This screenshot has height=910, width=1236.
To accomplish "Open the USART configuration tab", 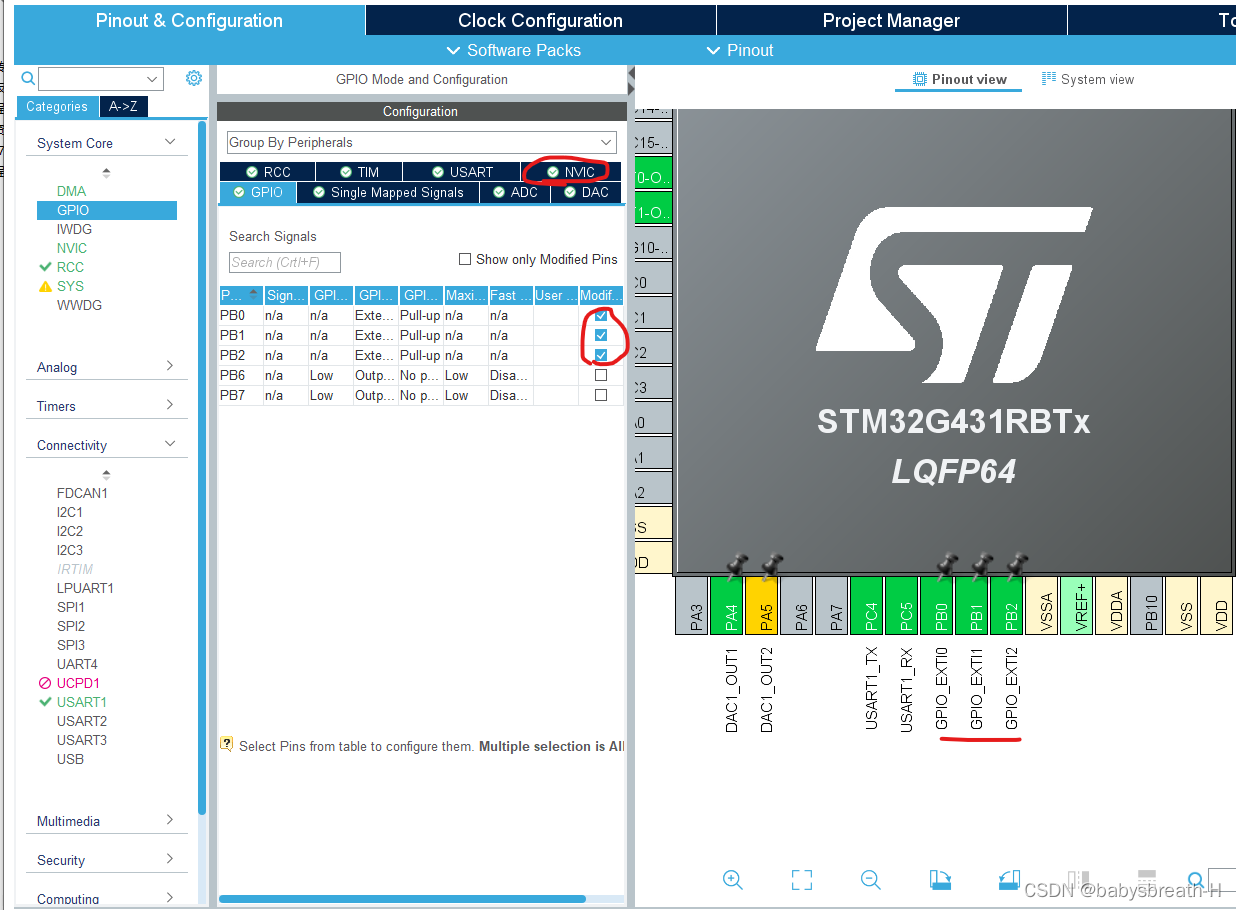I will [462, 172].
